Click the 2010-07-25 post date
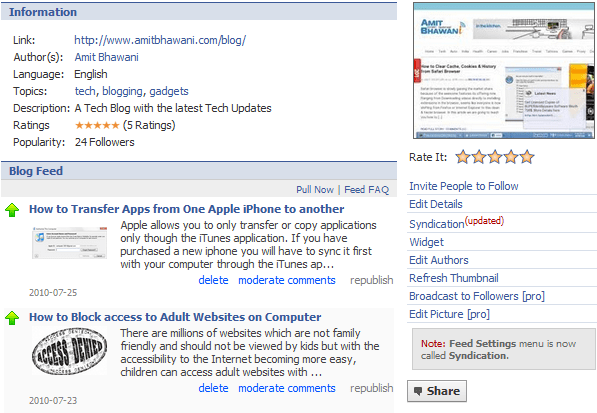Screen dimensions: 597x413 pos(53,293)
